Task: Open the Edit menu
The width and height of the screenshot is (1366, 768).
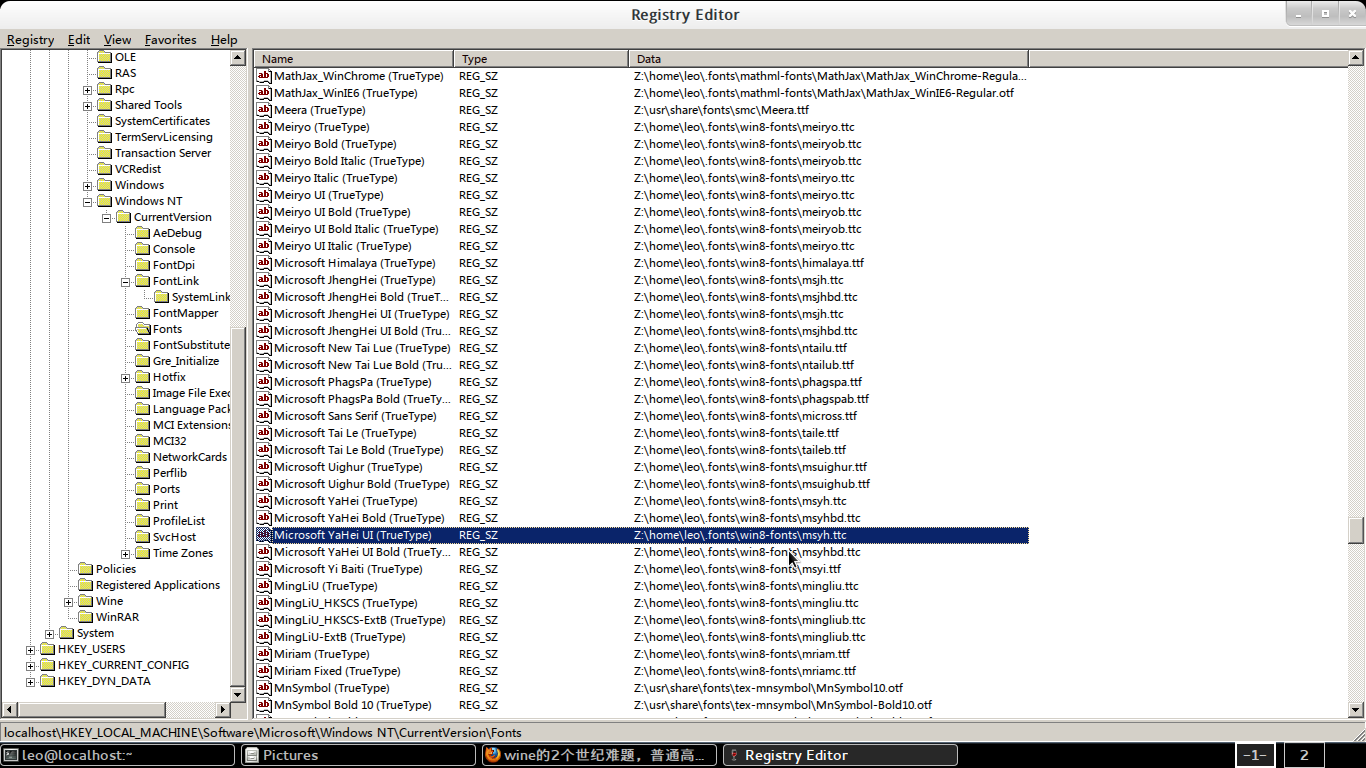Action: pyautogui.click(x=79, y=40)
